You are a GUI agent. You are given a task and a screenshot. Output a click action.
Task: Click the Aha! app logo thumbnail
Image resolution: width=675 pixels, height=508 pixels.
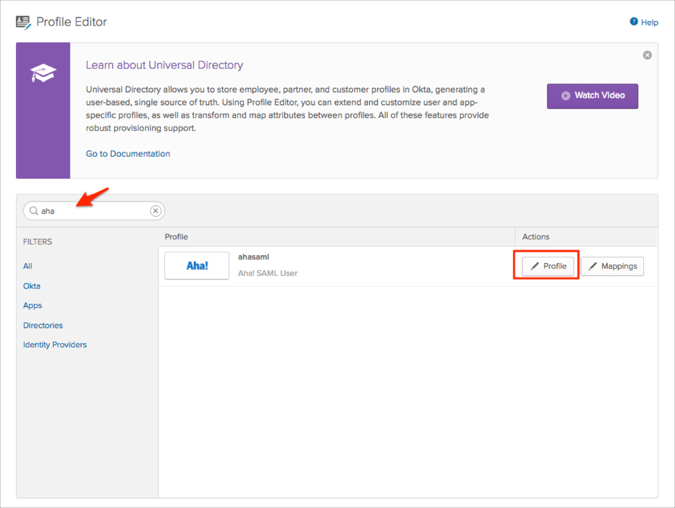(x=197, y=266)
